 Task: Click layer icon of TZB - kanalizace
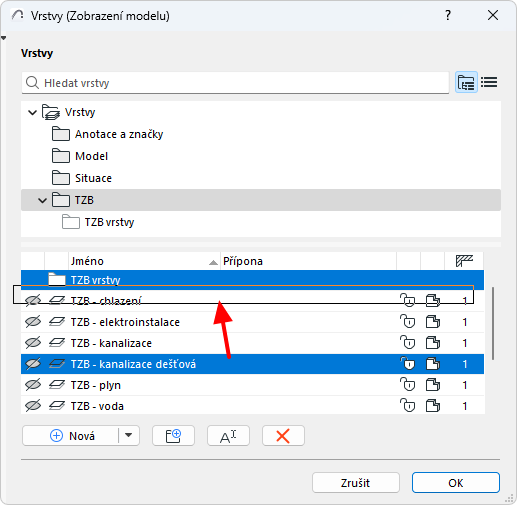pos(57,343)
